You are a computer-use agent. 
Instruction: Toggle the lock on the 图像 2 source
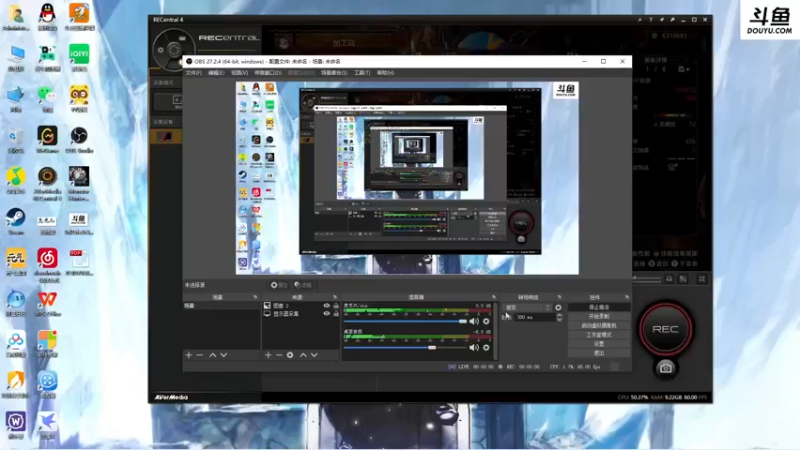(x=336, y=306)
